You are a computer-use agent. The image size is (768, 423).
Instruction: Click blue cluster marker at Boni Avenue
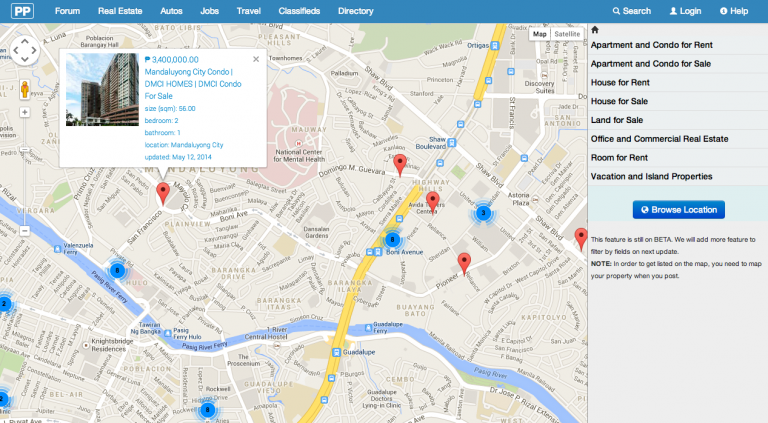click(x=392, y=240)
